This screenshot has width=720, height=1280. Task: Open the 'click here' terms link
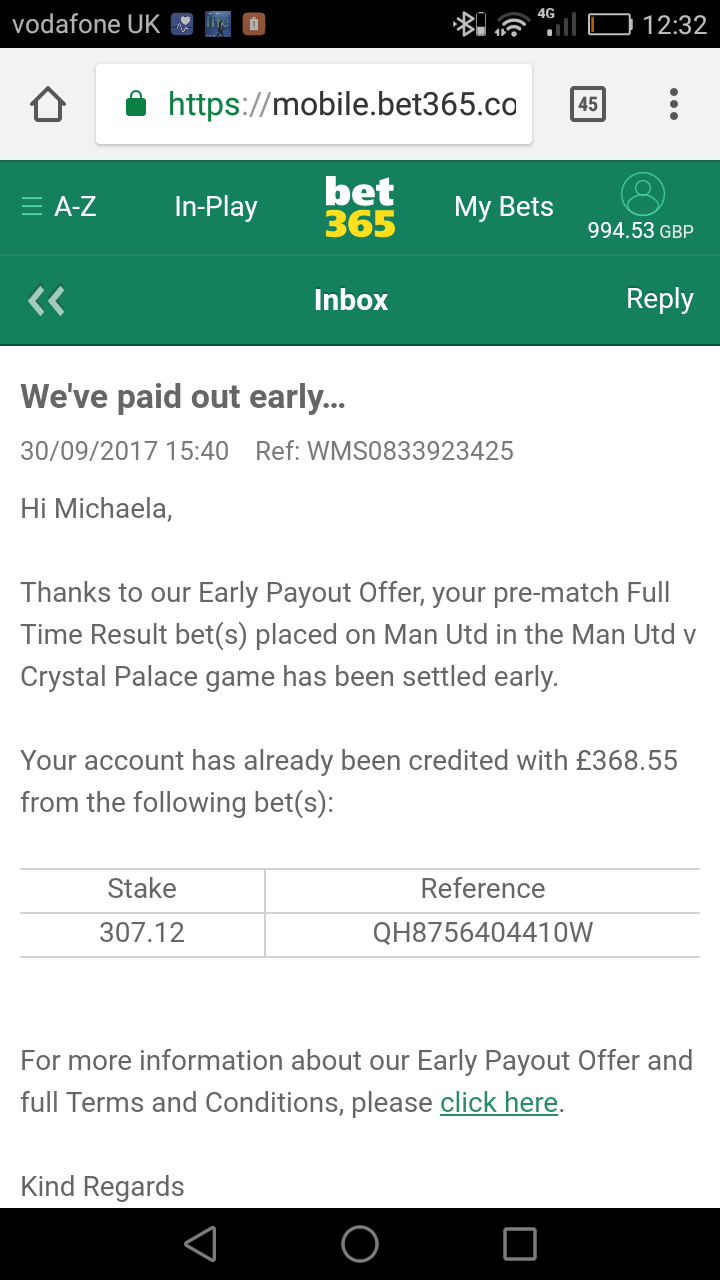(499, 1102)
